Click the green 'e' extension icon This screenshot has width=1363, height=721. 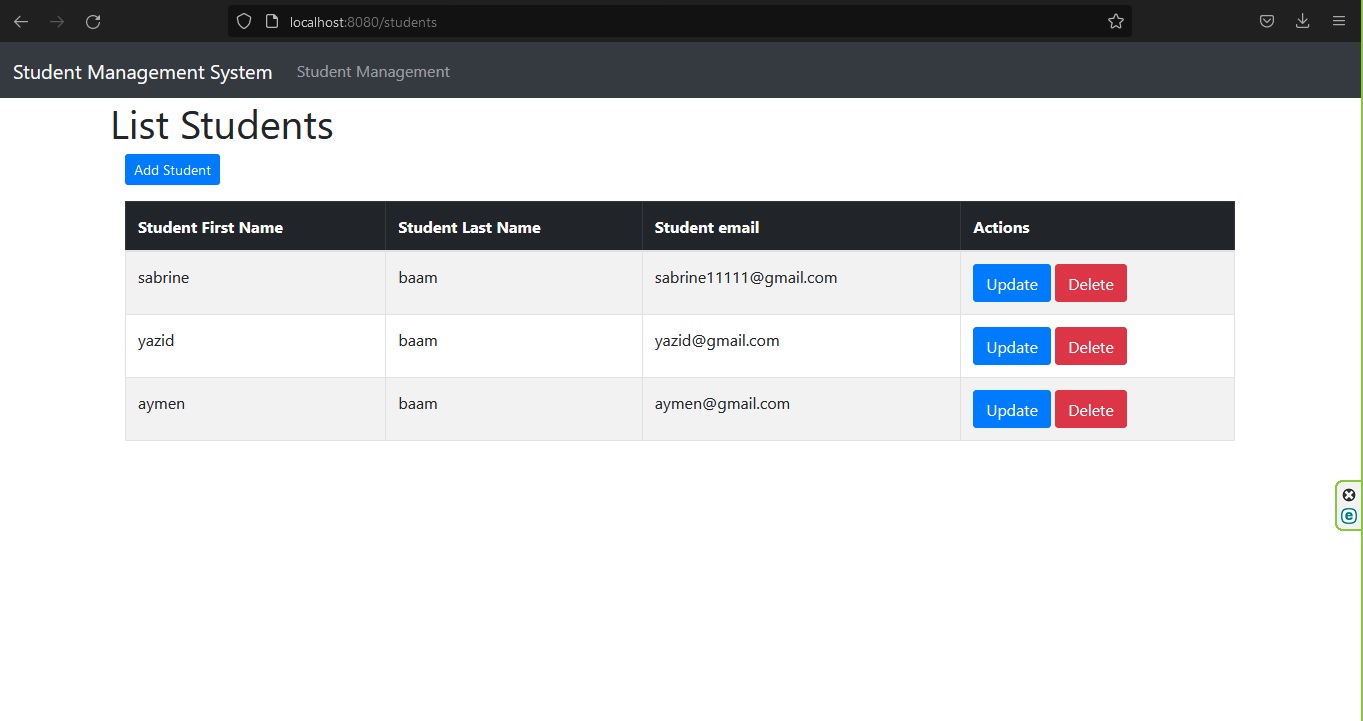click(x=1349, y=516)
